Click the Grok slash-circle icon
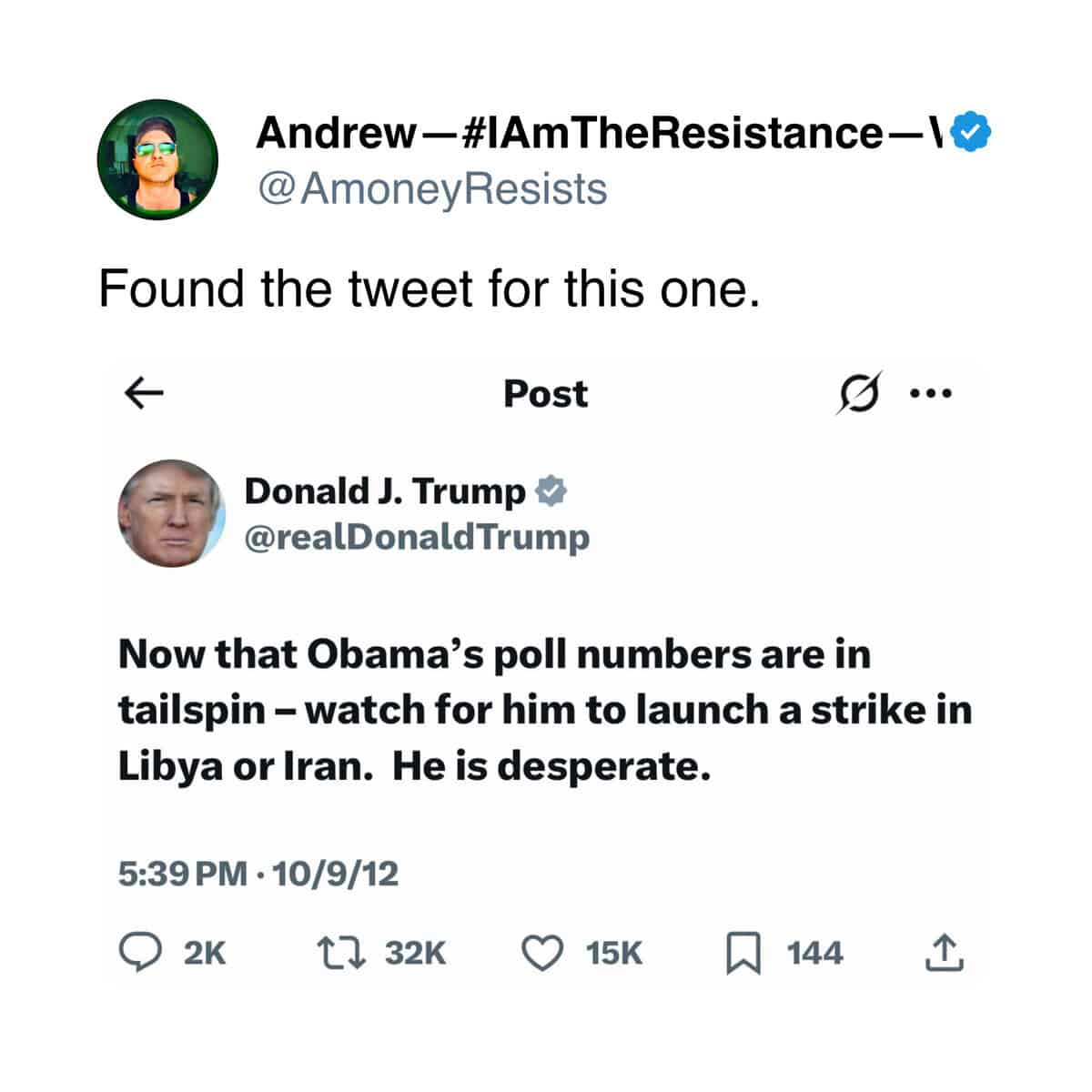 pos(858,395)
